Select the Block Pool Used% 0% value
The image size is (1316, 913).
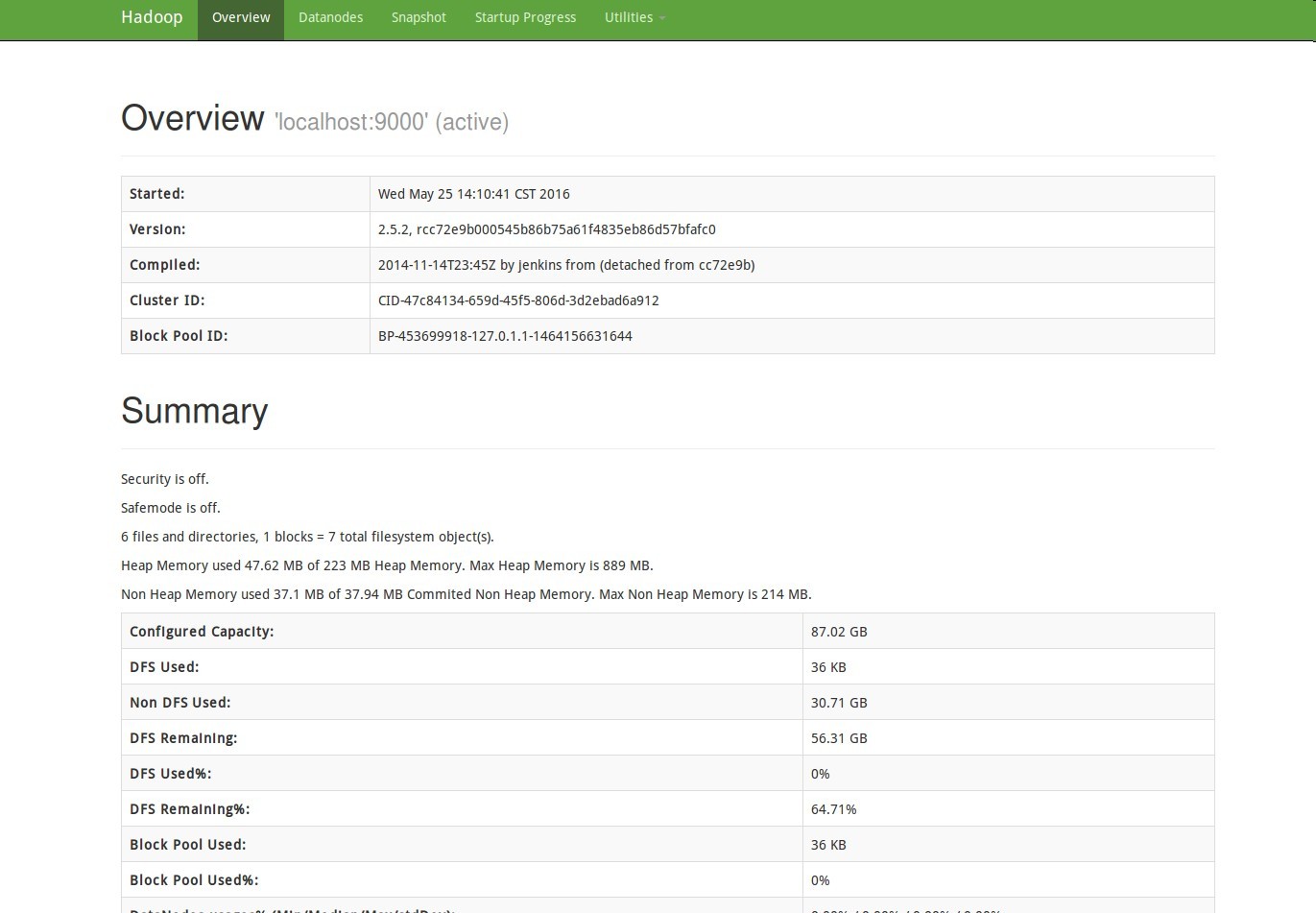(x=821, y=880)
